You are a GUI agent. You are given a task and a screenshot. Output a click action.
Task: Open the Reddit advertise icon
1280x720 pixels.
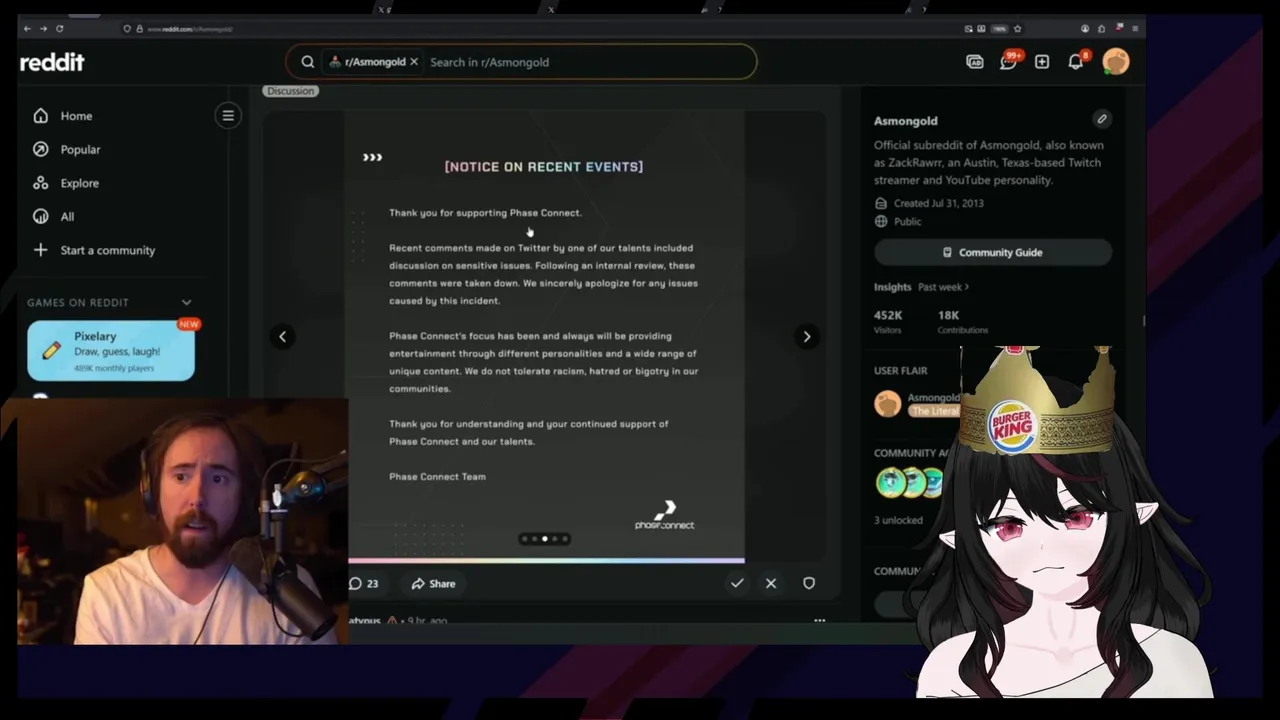click(x=974, y=62)
